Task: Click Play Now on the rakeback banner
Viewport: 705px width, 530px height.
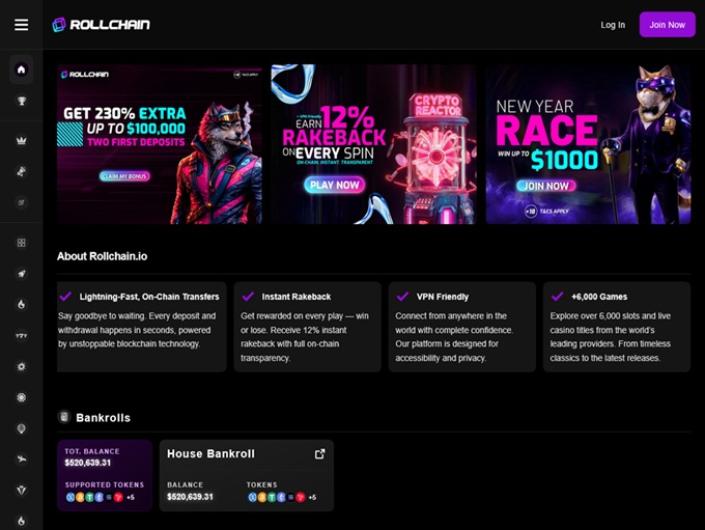Action: coord(335,185)
